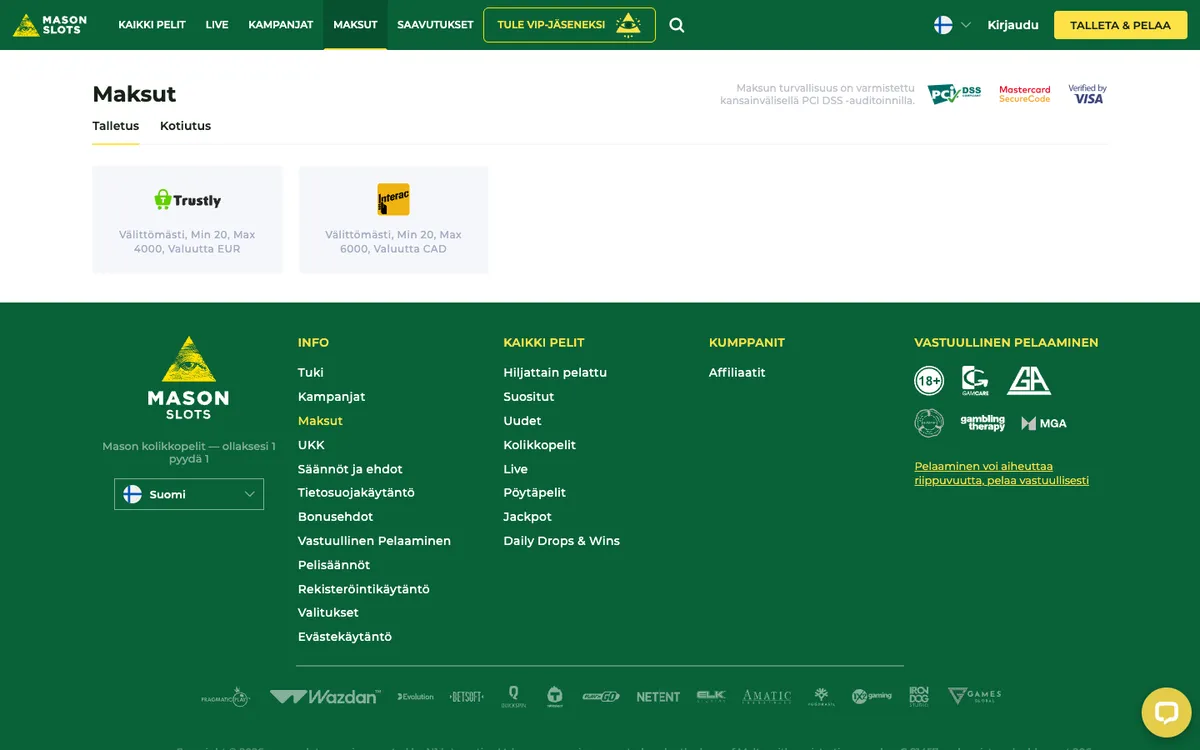The image size is (1200, 750).
Task: Click the 18+ age restriction icon
Action: [x=929, y=381]
